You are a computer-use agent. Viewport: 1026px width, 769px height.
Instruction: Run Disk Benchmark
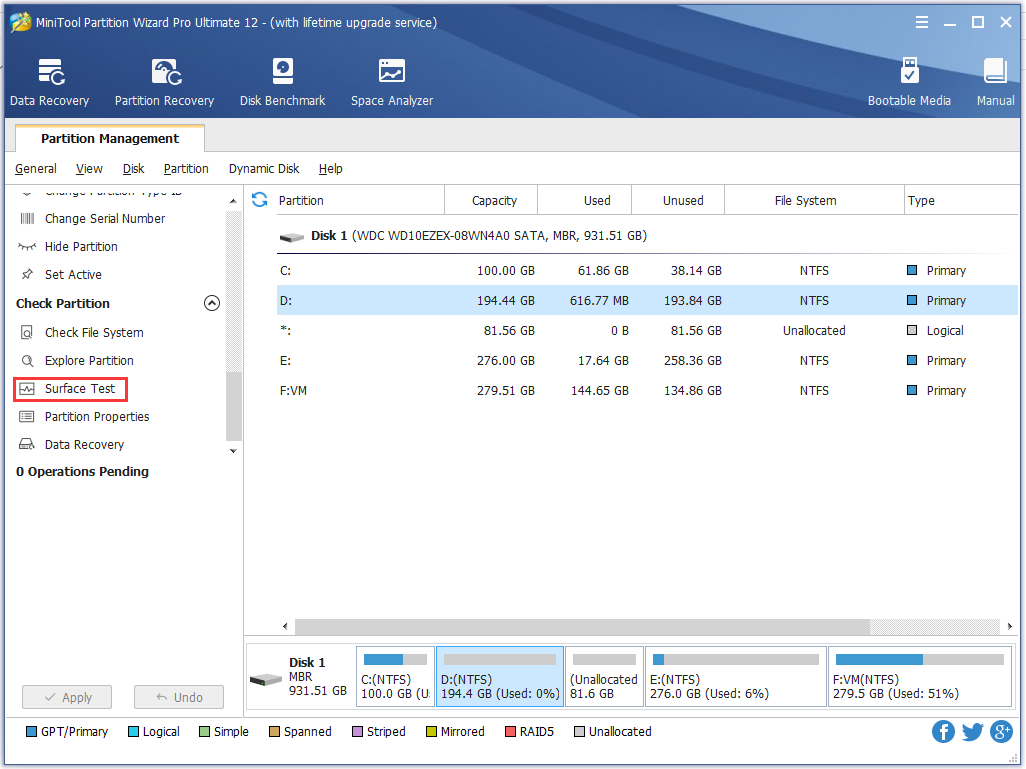tap(282, 80)
